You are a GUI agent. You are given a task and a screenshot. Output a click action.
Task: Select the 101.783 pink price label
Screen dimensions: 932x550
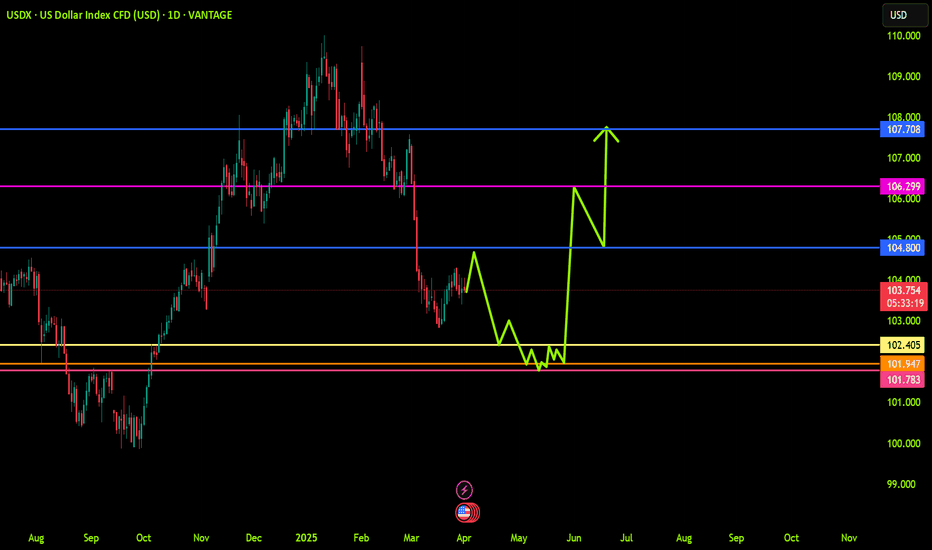[902, 379]
